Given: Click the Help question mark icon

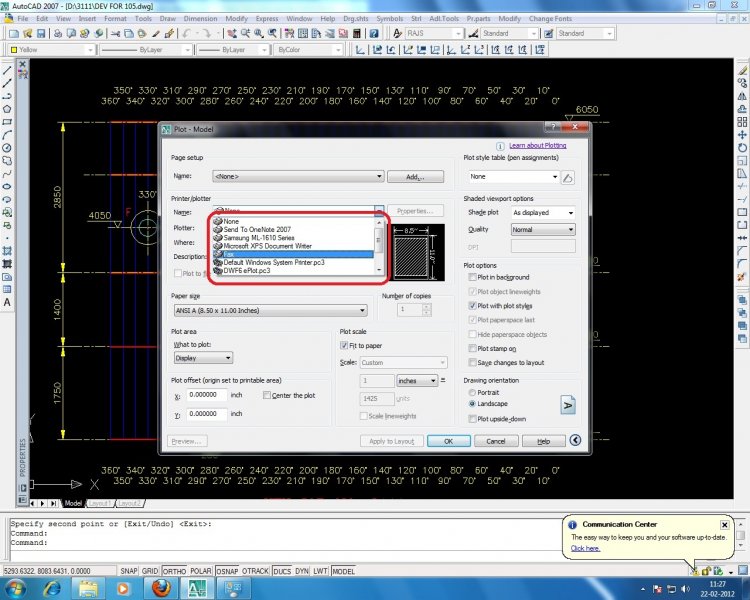Looking at the screenshot, I should click(374, 33).
